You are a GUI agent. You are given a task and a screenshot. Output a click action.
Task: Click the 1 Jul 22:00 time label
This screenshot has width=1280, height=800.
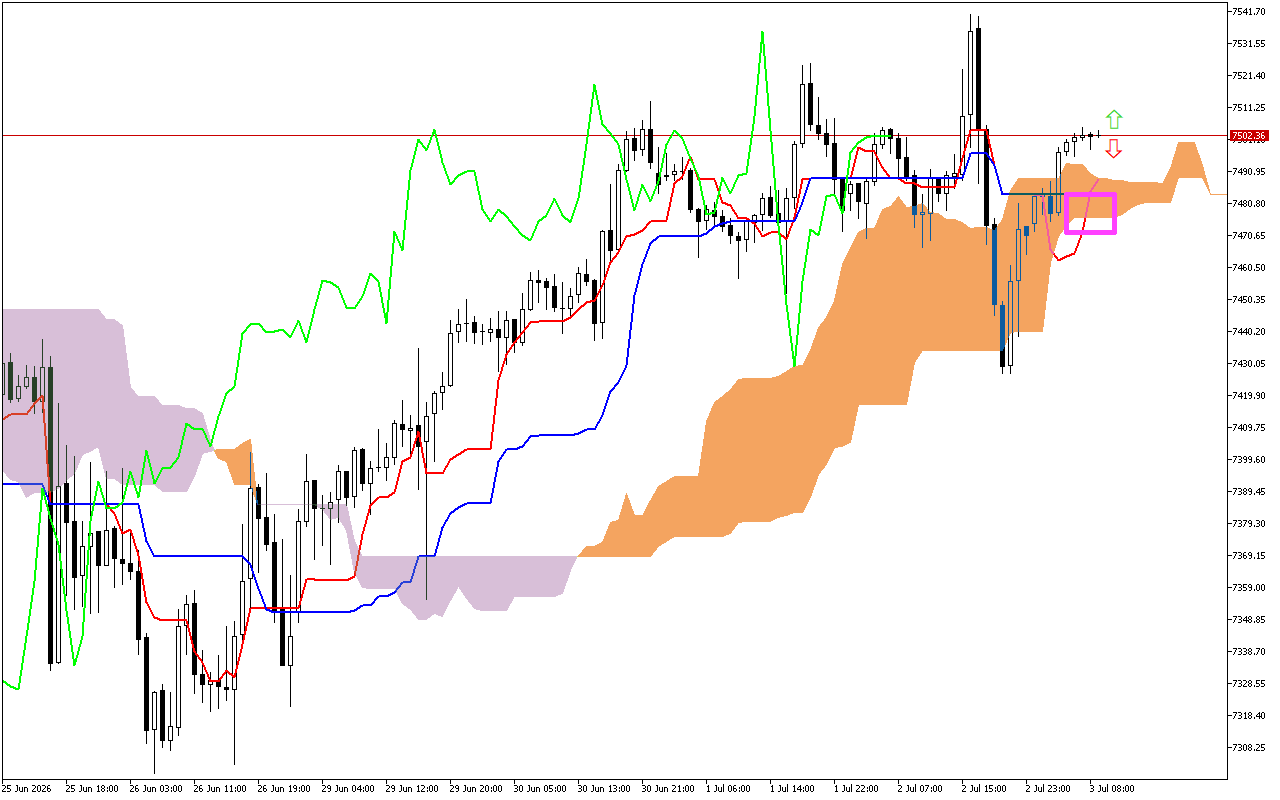click(856, 788)
